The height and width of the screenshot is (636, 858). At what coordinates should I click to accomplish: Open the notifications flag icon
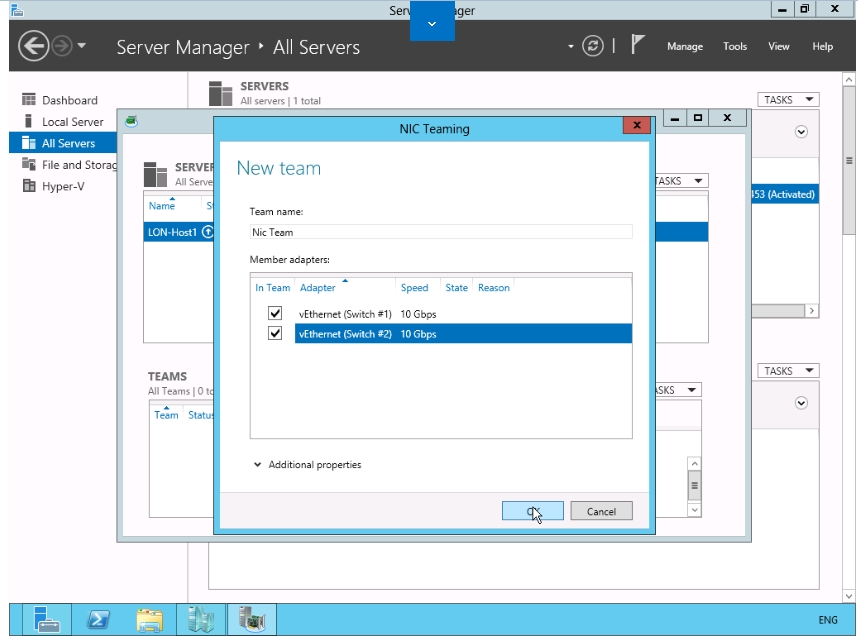[636, 46]
